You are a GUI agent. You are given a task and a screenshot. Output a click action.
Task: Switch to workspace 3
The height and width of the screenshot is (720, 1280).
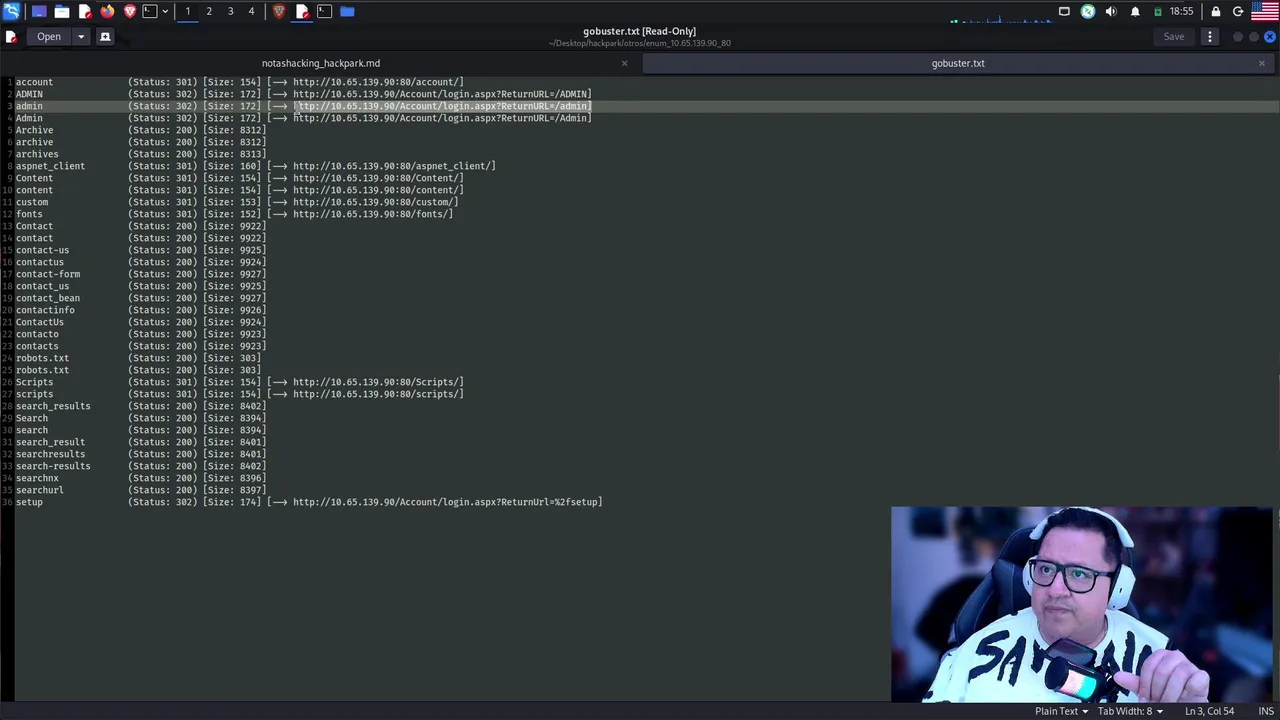coord(230,11)
